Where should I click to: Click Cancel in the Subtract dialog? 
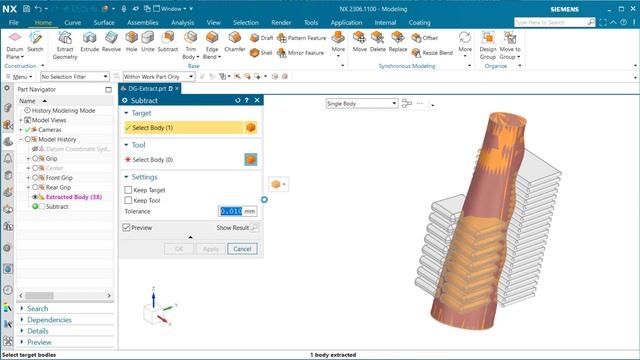tap(242, 249)
